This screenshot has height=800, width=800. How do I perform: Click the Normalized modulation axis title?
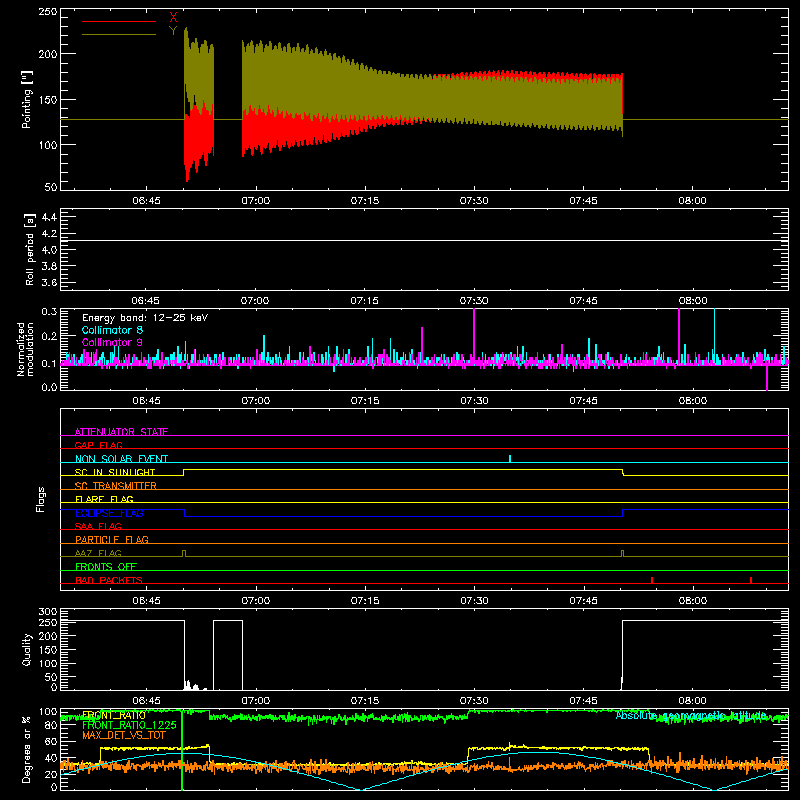[x=25, y=349]
